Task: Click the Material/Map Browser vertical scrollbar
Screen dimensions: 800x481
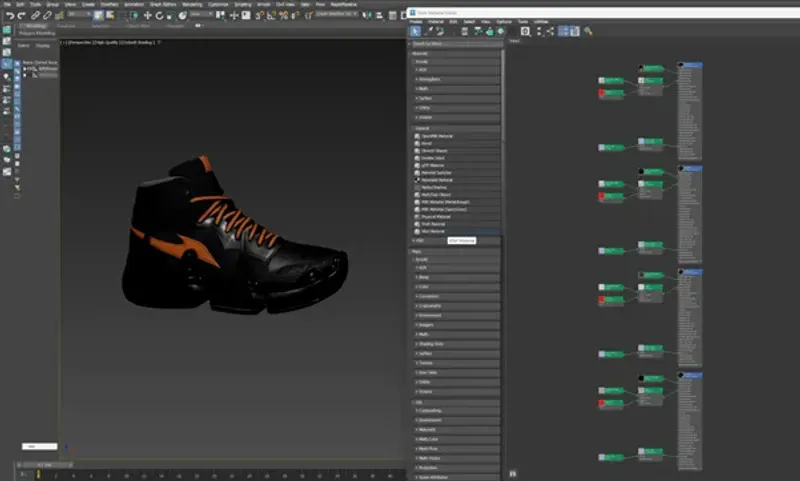Action: pos(503,94)
